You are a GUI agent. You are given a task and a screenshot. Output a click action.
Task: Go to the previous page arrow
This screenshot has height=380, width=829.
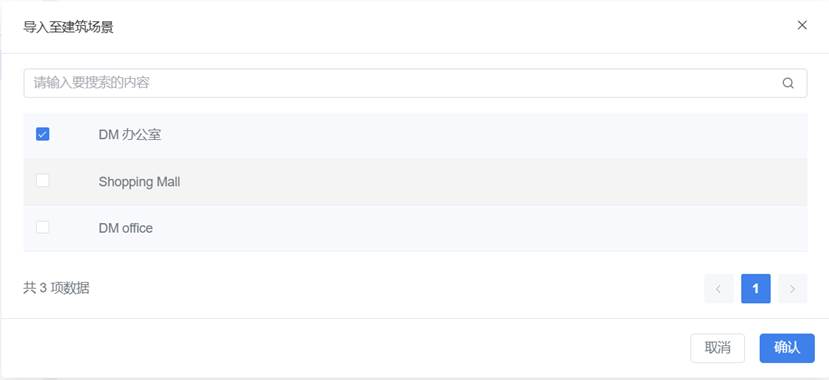coord(719,289)
